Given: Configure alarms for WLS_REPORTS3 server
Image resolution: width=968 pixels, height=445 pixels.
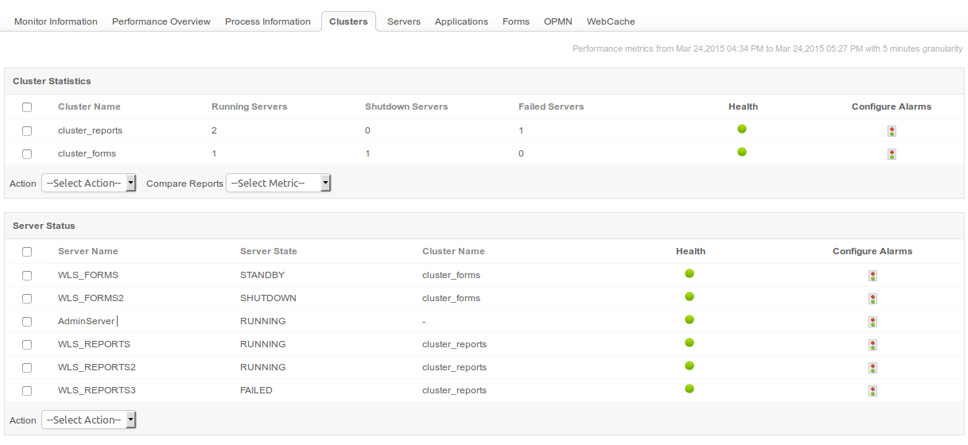Looking at the screenshot, I should click(x=872, y=391).
